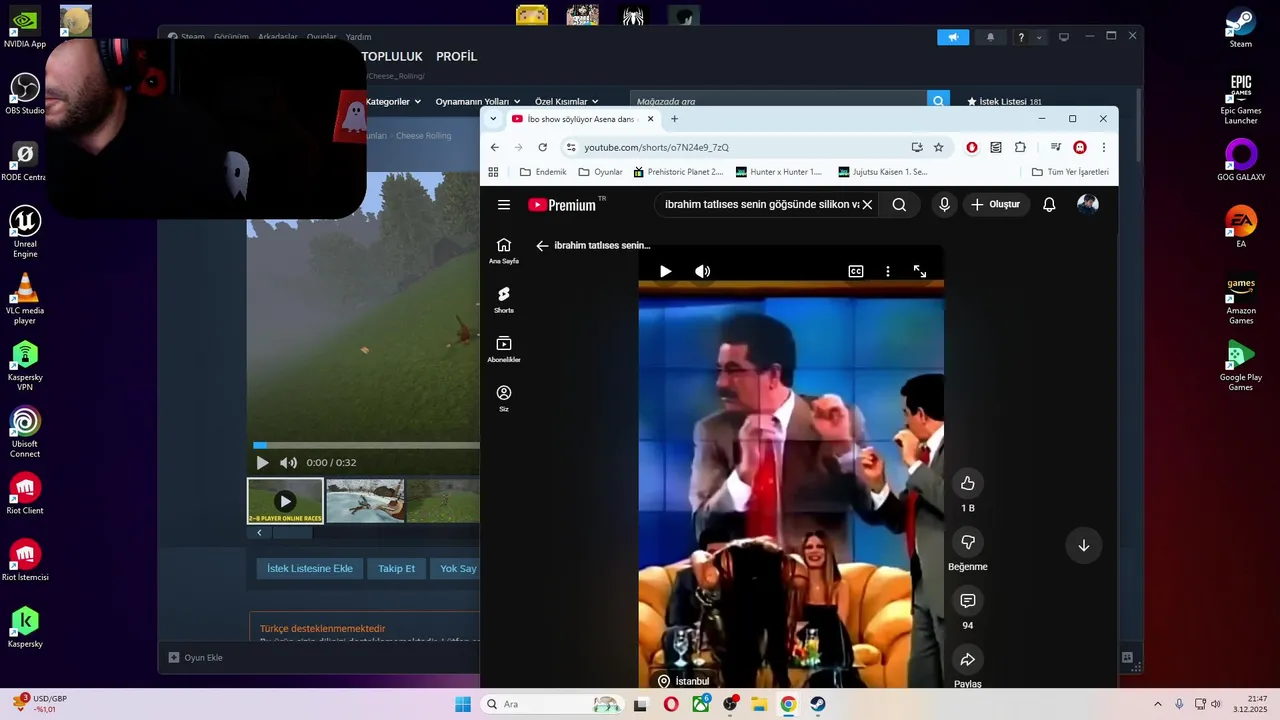Screen dimensions: 1280x720
Task: Open Chrome extensions puzzle icon
Action: coord(1020,147)
